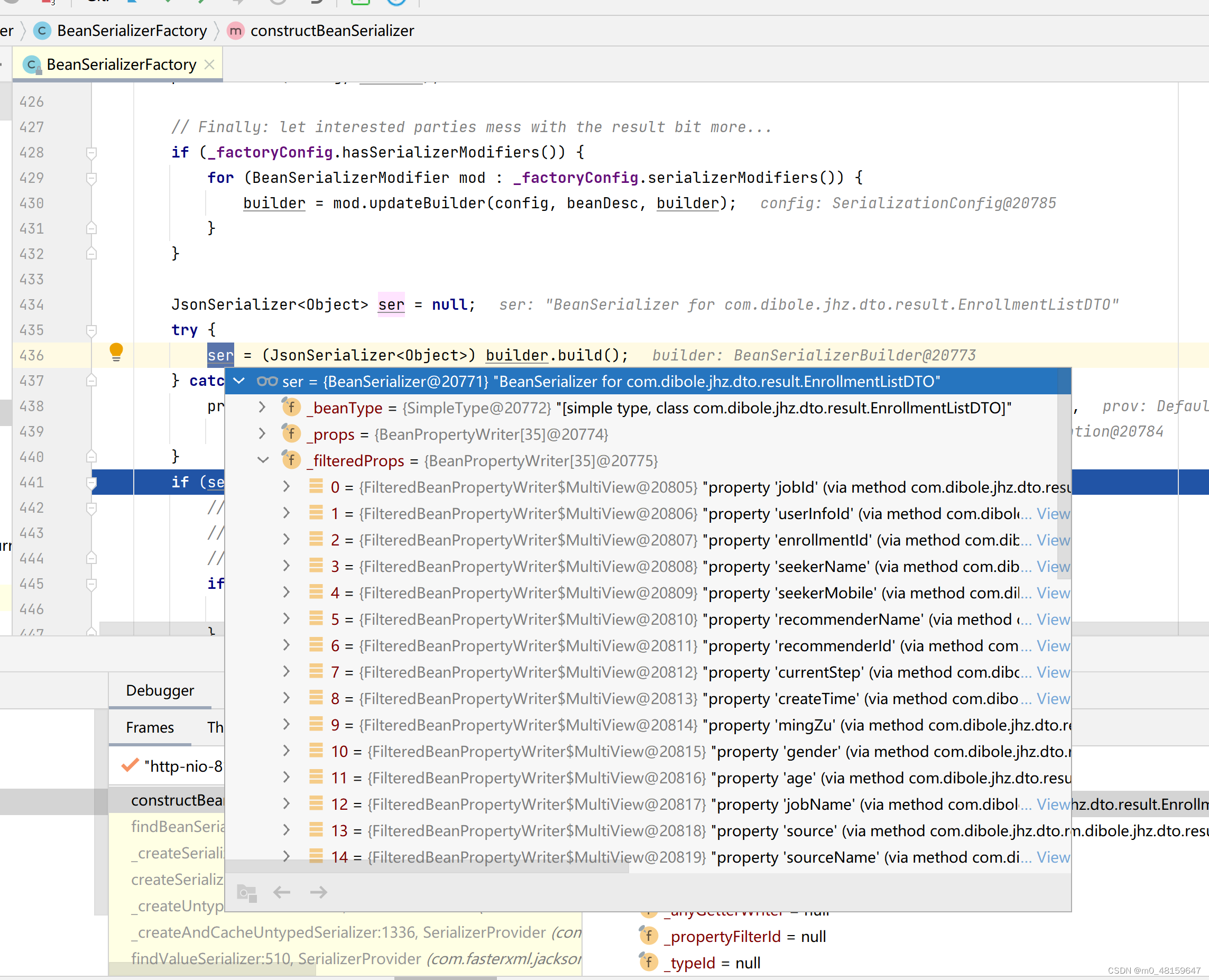This screenshot has height=980, width=1209.
Task: Click the field icon beside _props
Action: point(291,433)
